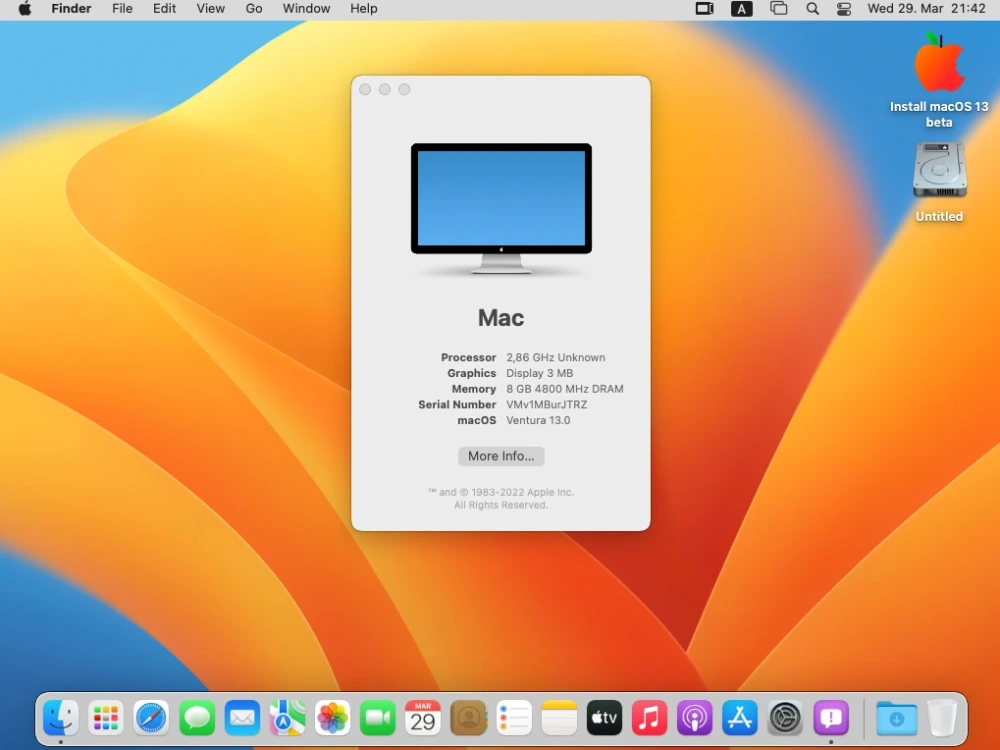Open Spotlight search in menu bar
This screenshot has height=750, width=1000.
click(x=812, y=9)
